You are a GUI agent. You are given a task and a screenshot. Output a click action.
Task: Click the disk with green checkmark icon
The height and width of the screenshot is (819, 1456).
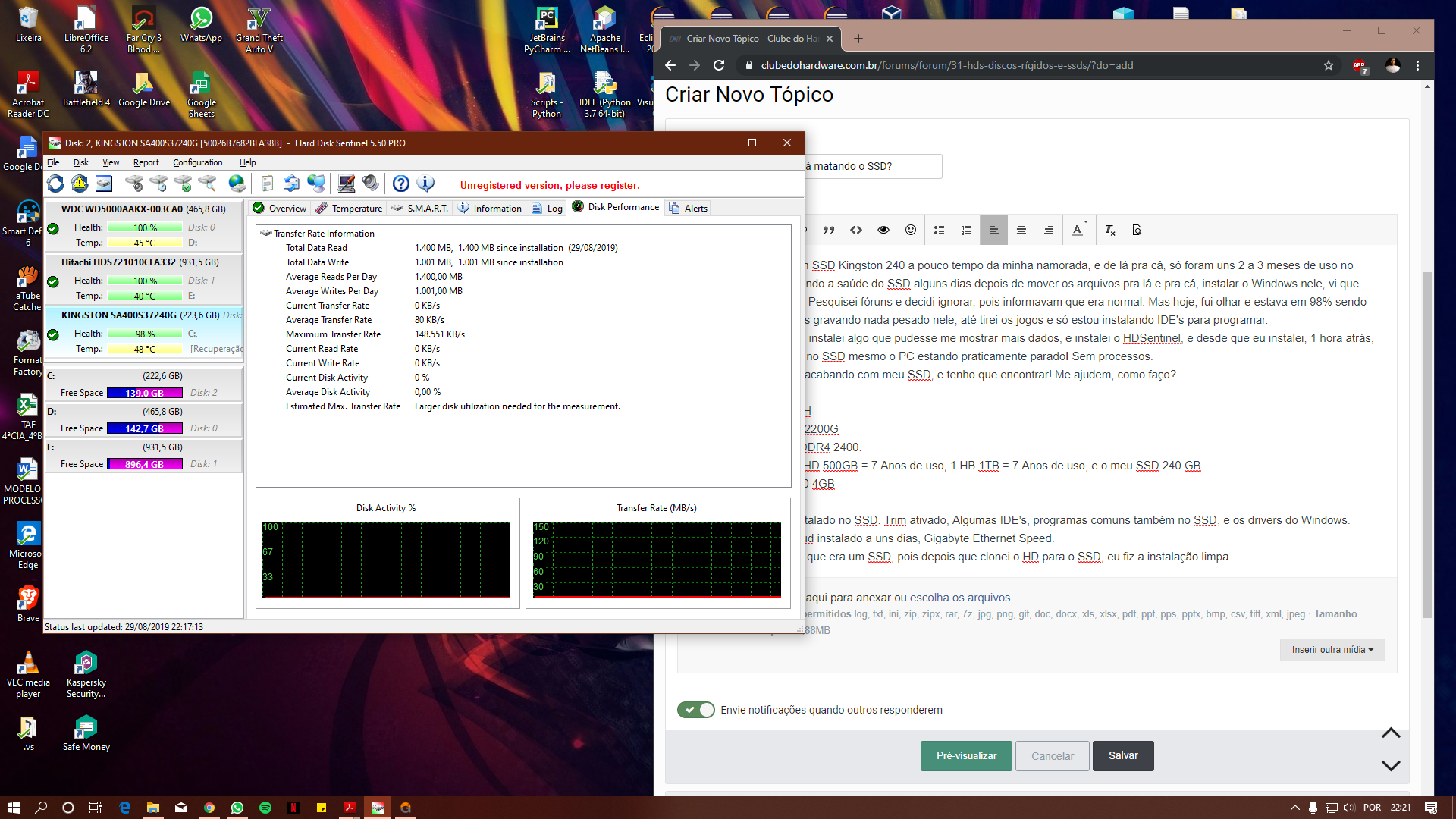coord(183,184)
